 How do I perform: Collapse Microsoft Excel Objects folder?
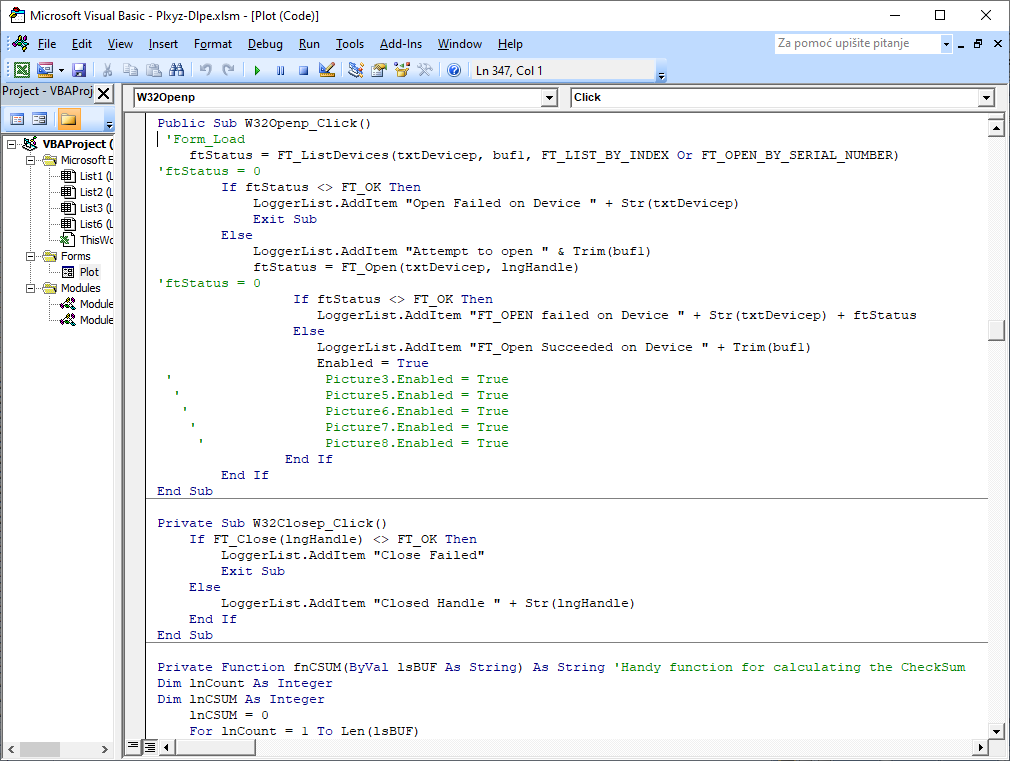click(30, 160)
